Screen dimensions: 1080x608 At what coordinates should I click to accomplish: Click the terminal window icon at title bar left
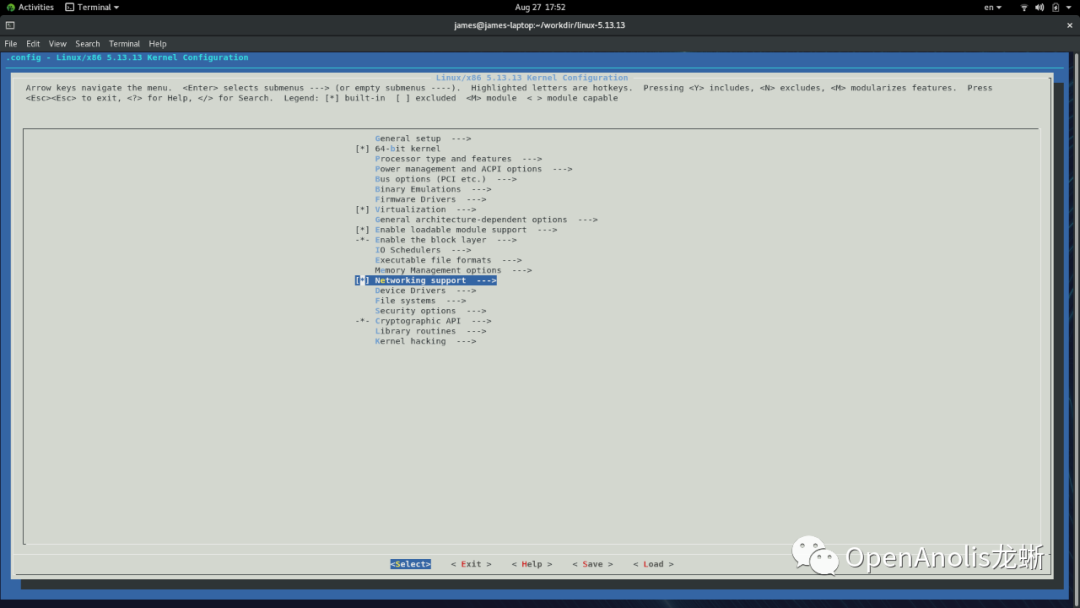click(x=10, y=25)
